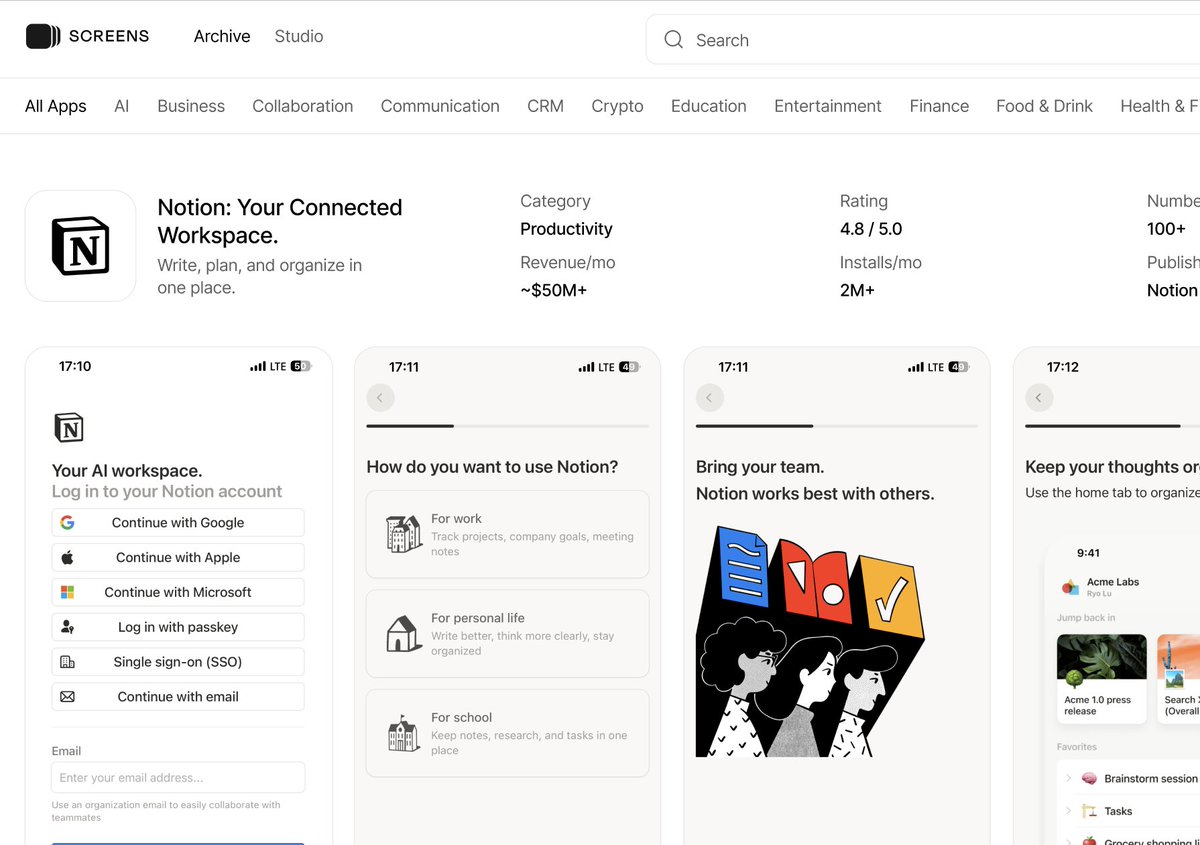Focus the Enter your email address field
The height and width of the screenshot is (845, 1200).
178,778
